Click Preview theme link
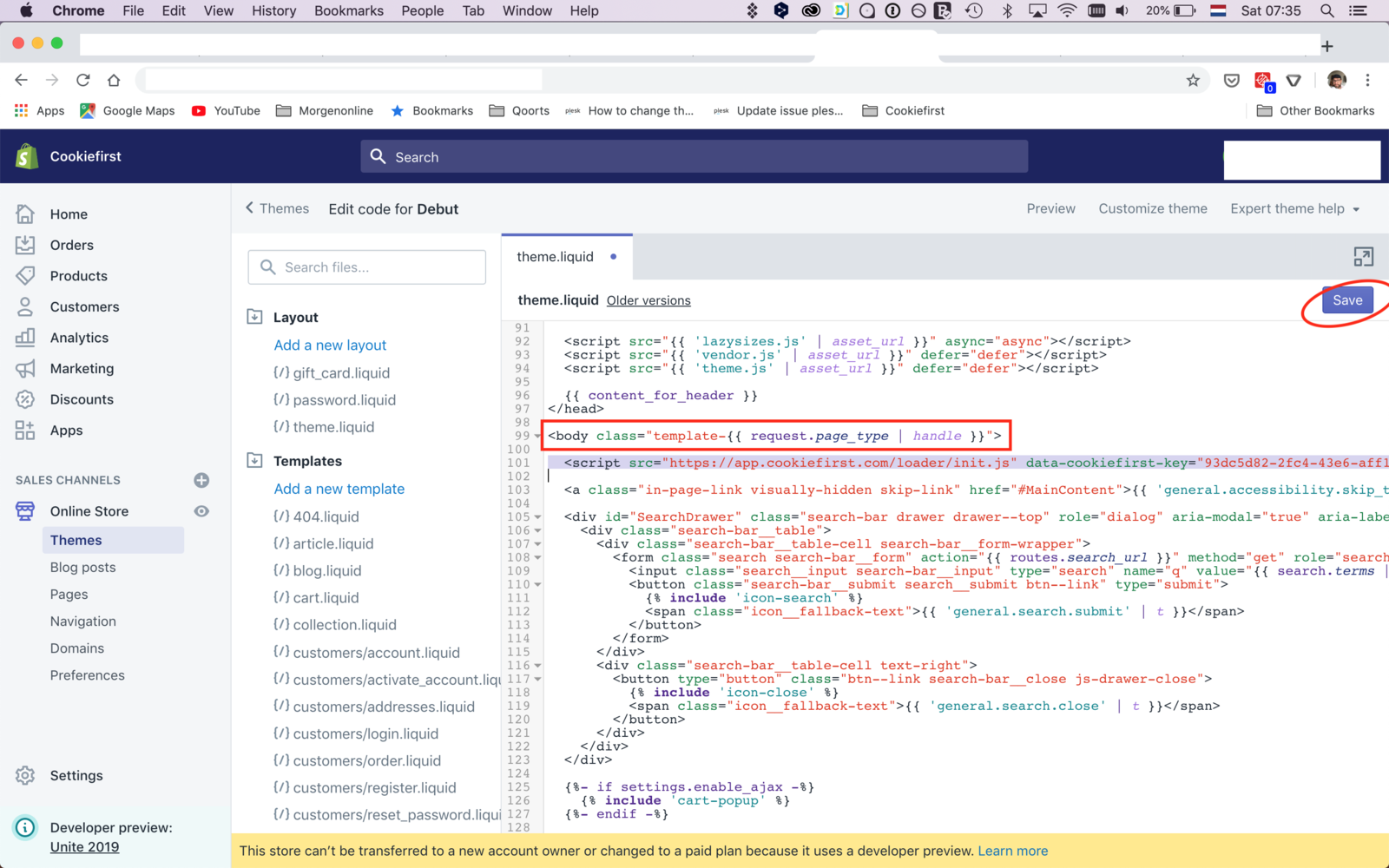 [1050, 208]
